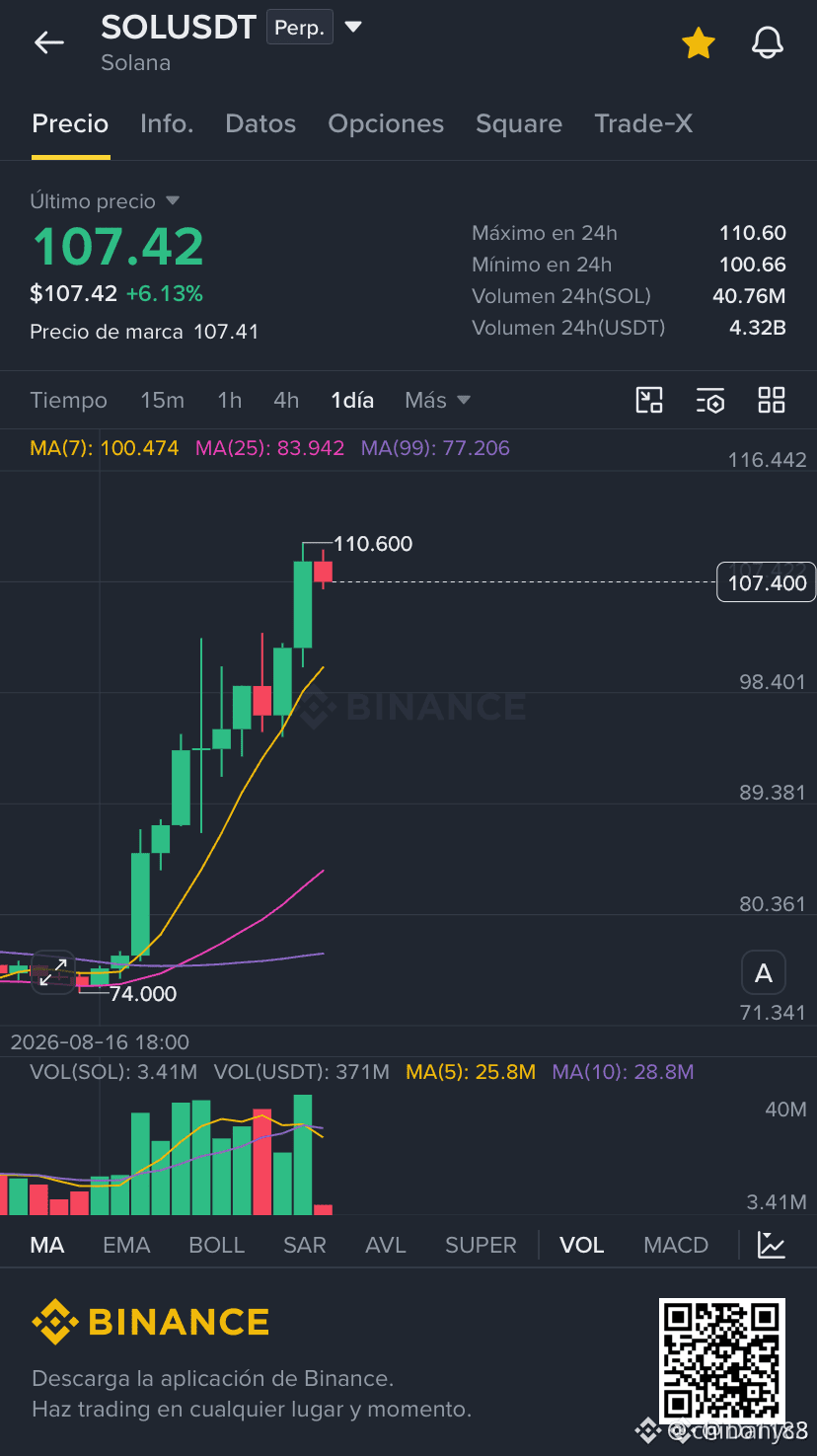Screen dimensions: 817x1456
Task: Click the Binance logo in footer
Action: [x=150, y=1322]
